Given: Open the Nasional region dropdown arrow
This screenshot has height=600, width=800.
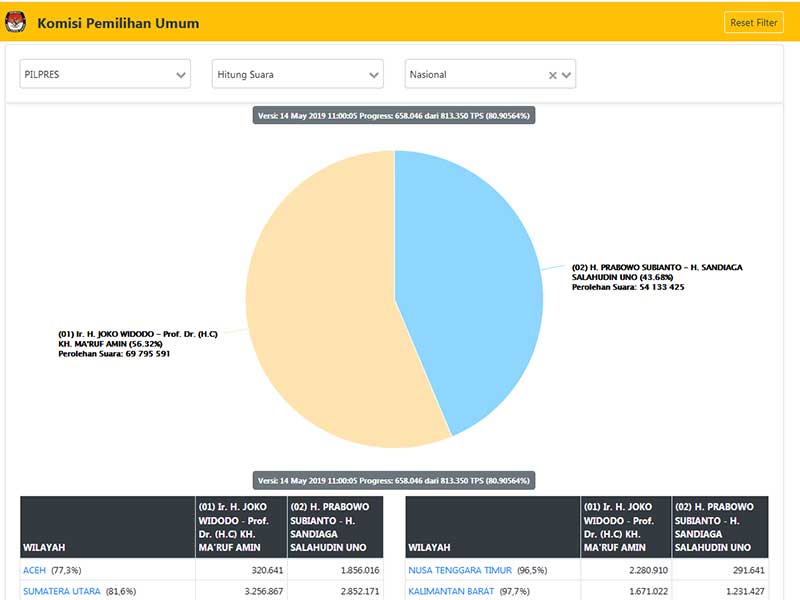Looking at the screenshot, I should pyautogui.click(x=567, y=75).
